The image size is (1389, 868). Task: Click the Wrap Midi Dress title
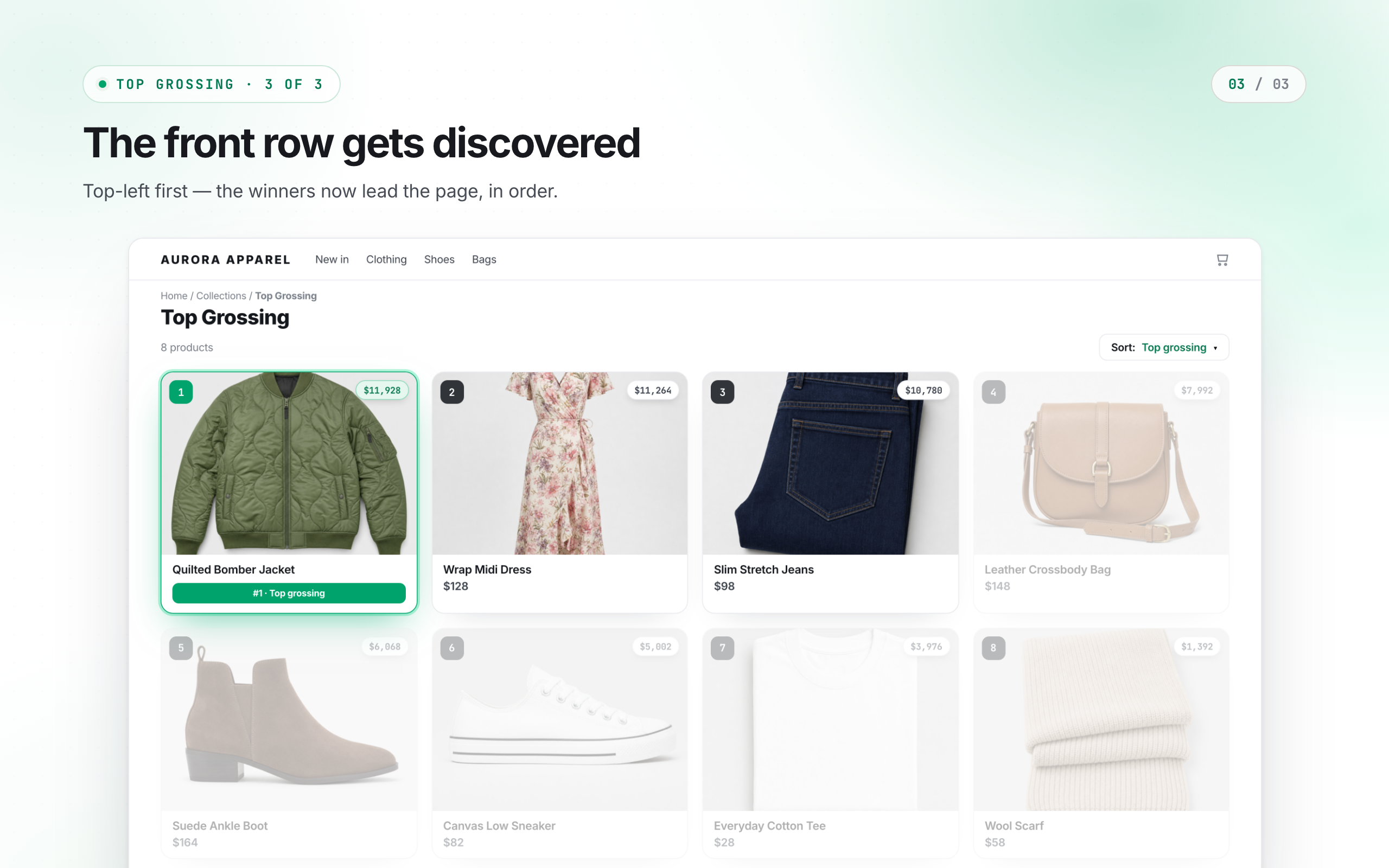487,570
